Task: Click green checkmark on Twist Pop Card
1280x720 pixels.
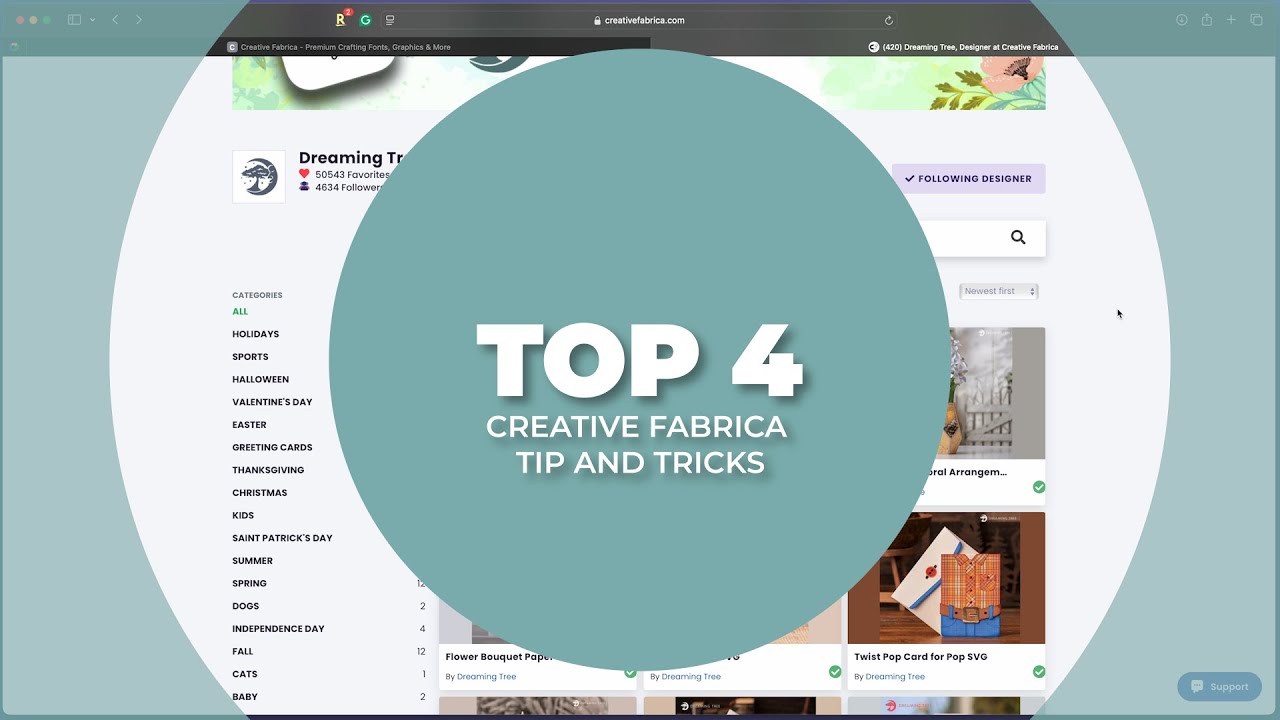Action: pos(1039,672)
